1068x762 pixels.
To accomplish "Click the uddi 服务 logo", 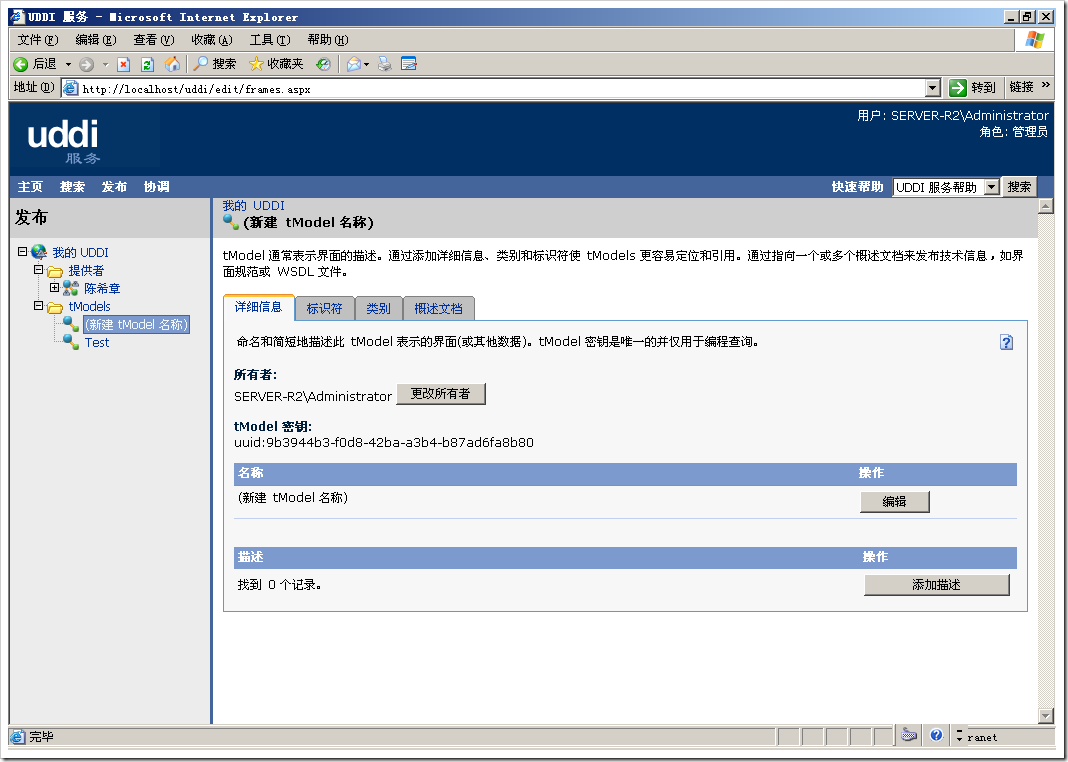I will 64,142.
